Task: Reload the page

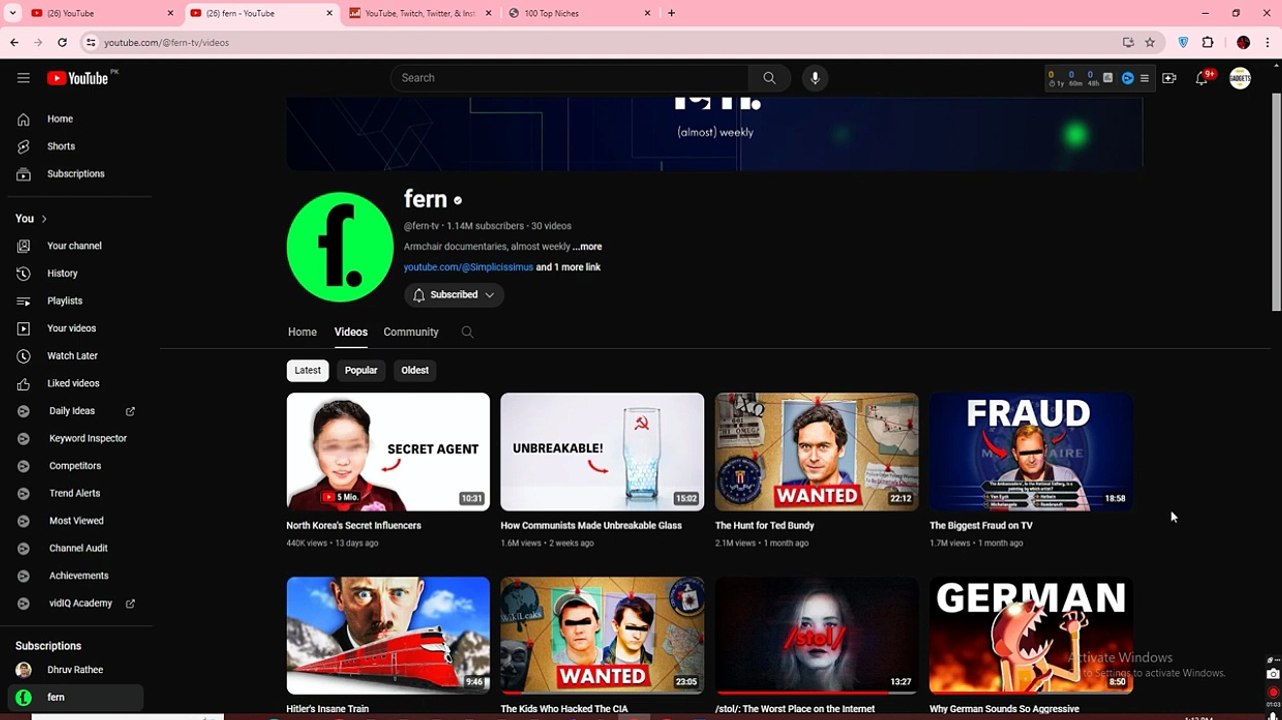Action: 62,42
